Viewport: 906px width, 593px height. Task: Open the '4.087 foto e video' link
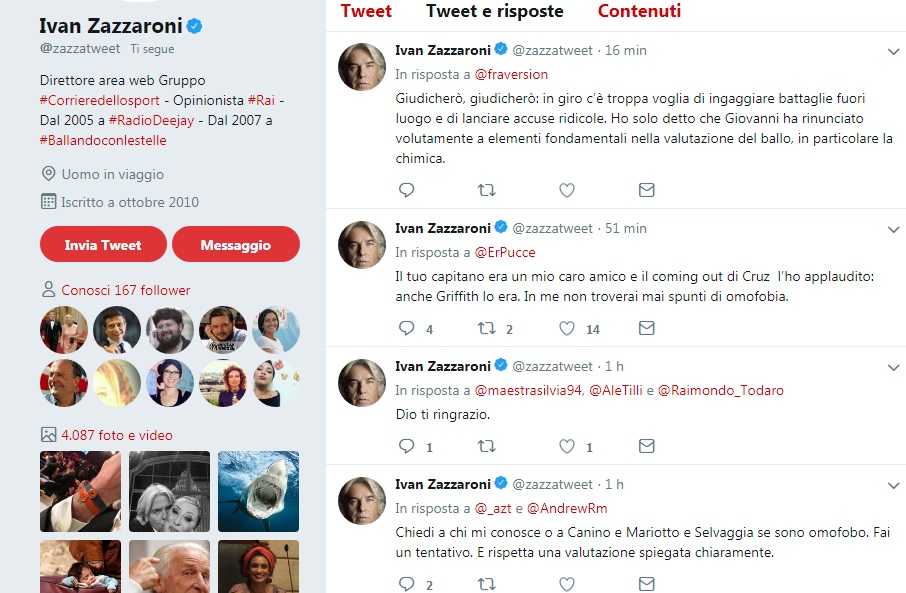pos(116,435)
